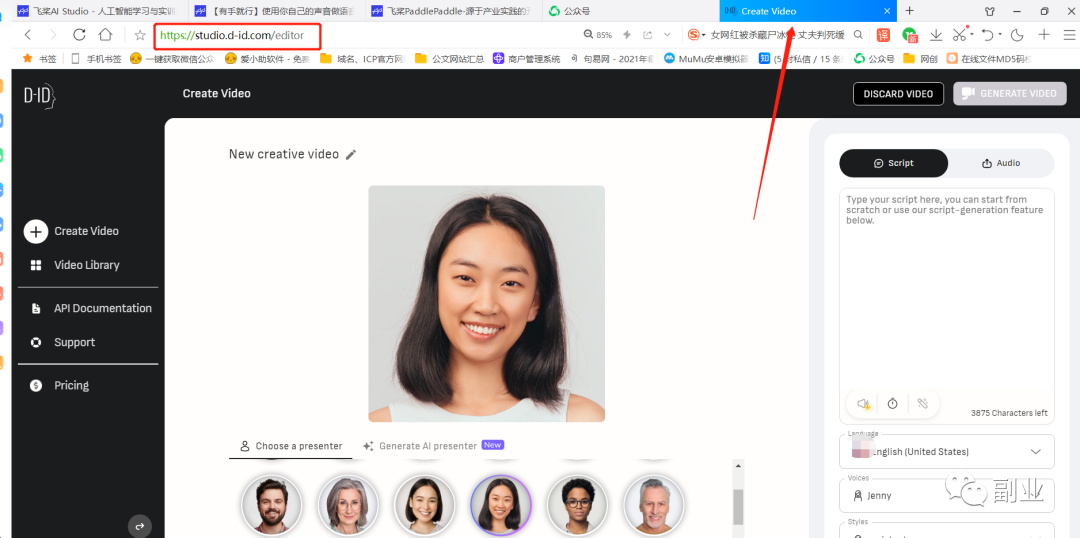
Task: Click the stopwatch pause icon in script box
Action: coord(892,403)
